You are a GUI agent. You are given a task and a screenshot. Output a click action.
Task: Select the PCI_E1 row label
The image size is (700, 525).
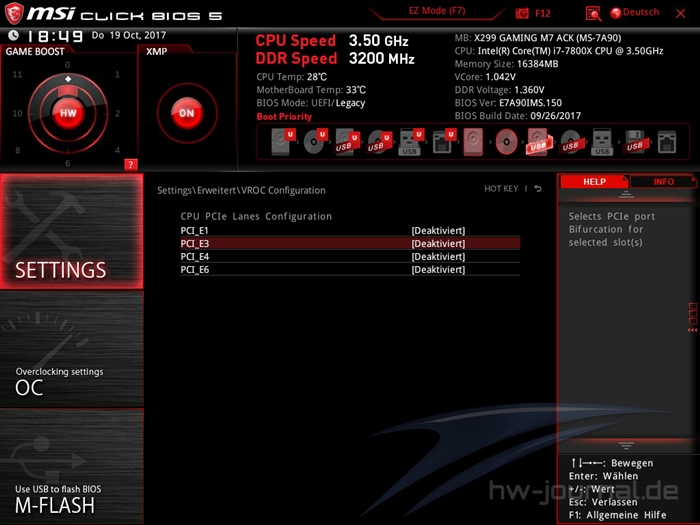pos(194,231)
